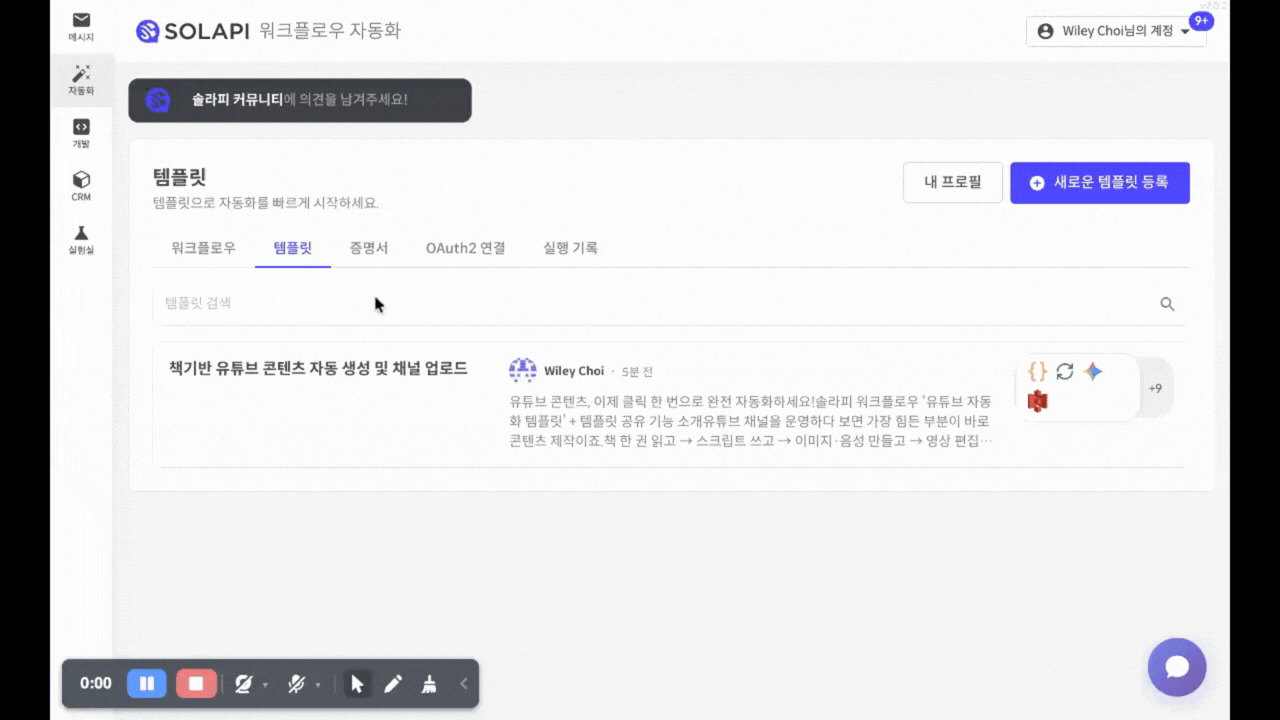Open the 메시지 section in sidebar
Viewport: 1280px width, 720px height.
[81, 27]
